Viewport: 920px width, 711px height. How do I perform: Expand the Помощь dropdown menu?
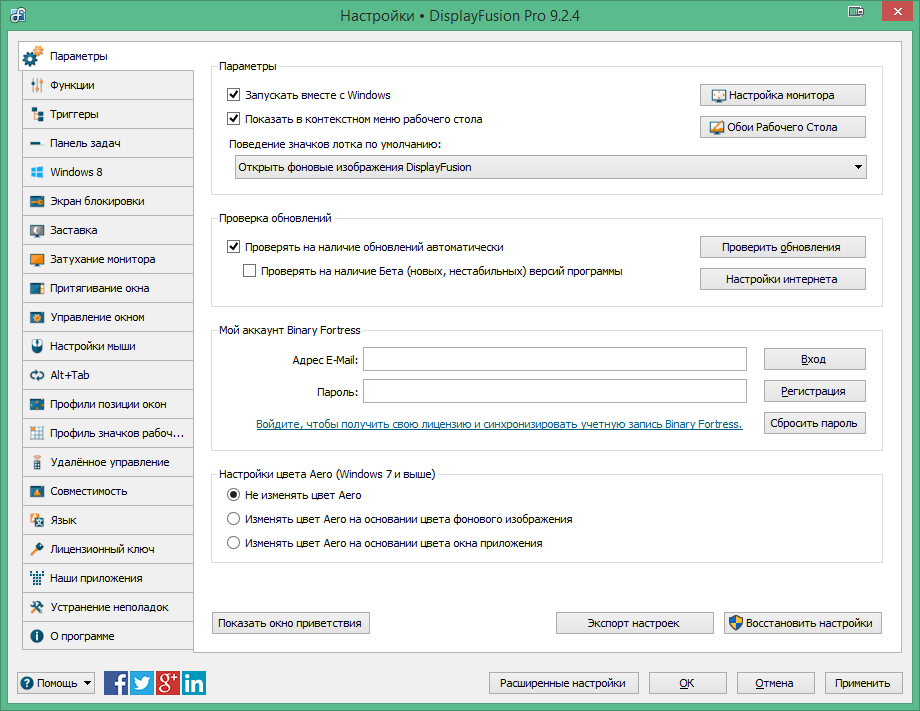click(x=87, y=683)
